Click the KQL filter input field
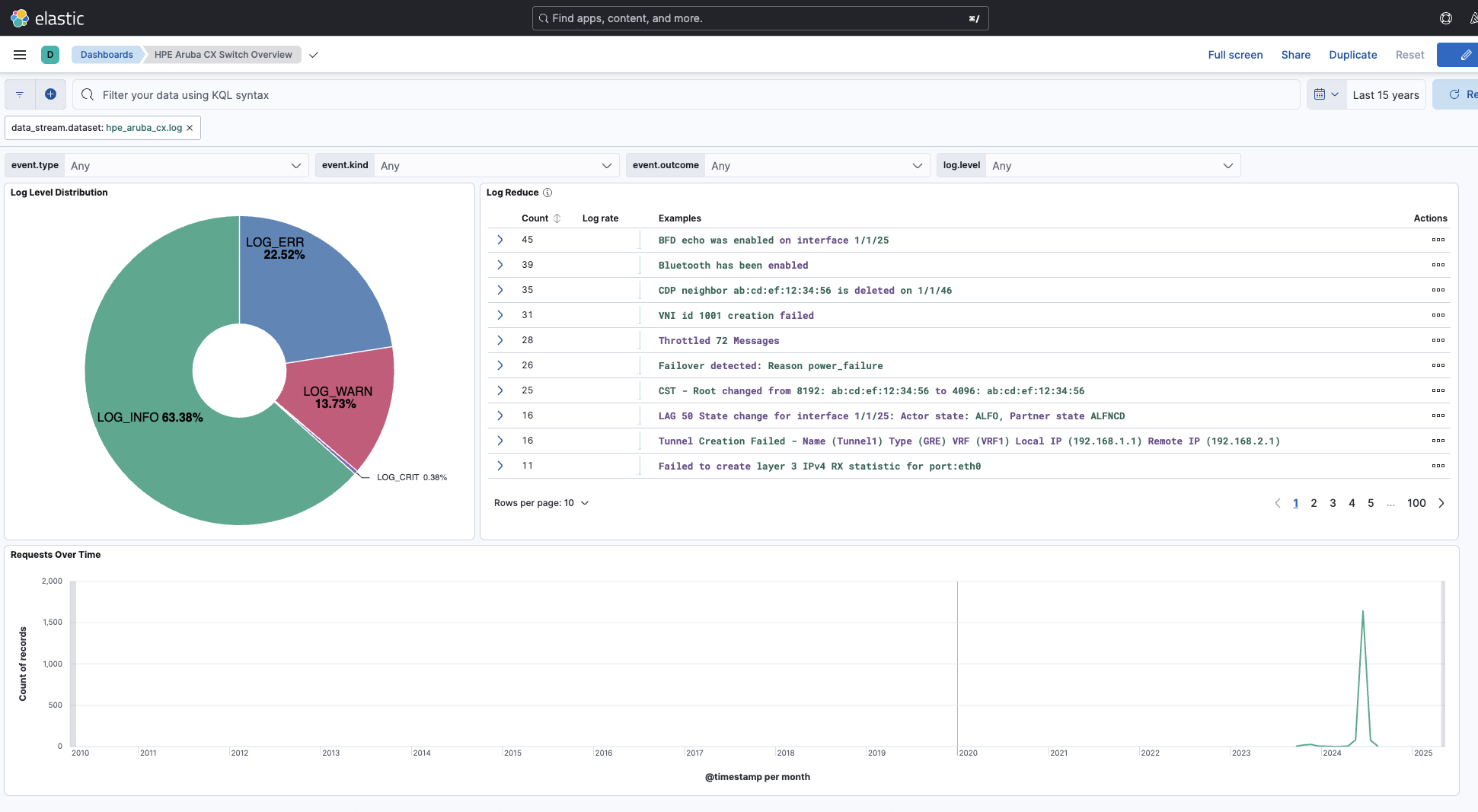 (x=457, y=94)
